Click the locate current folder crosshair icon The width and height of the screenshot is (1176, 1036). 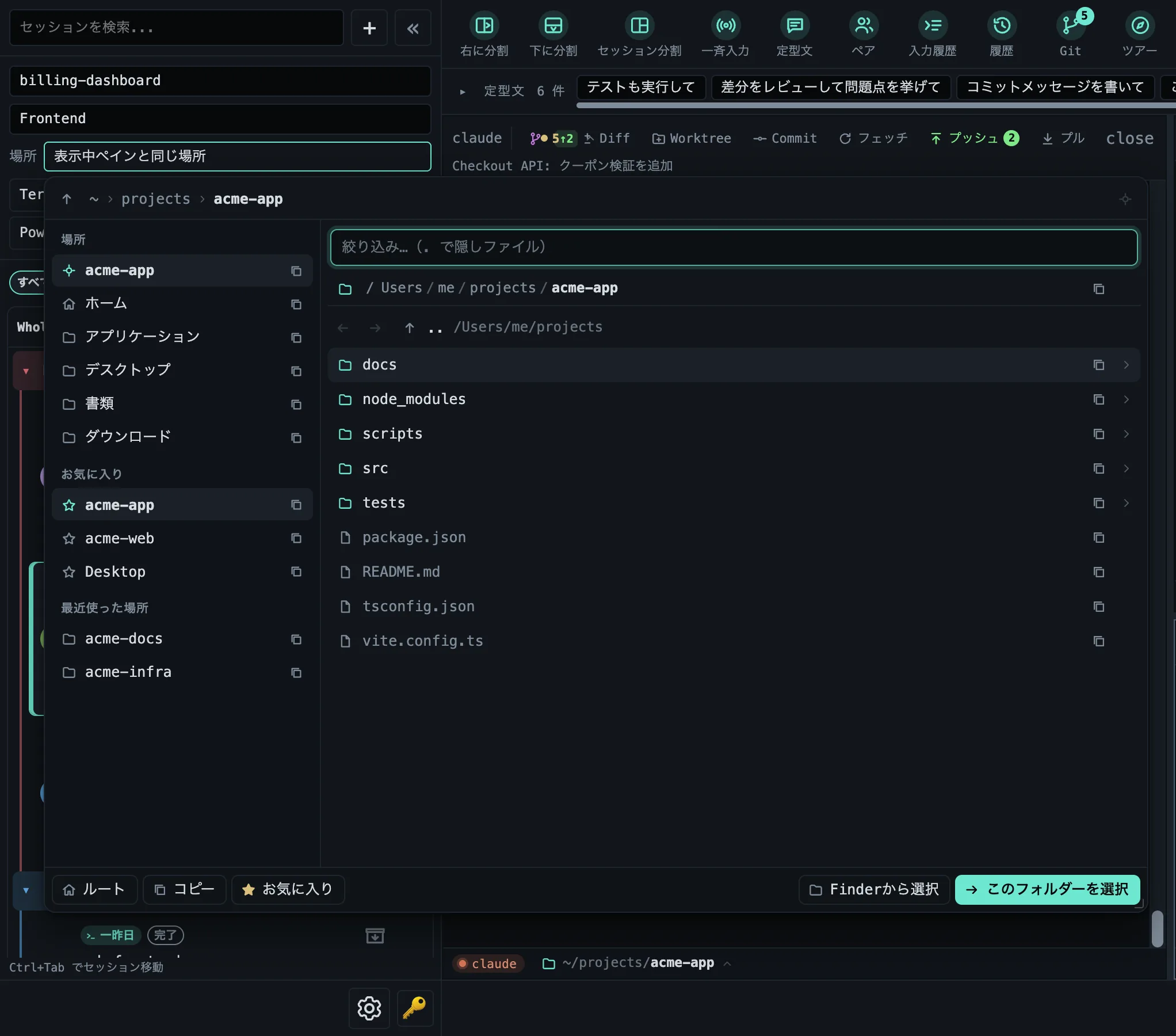[1125, 200]
